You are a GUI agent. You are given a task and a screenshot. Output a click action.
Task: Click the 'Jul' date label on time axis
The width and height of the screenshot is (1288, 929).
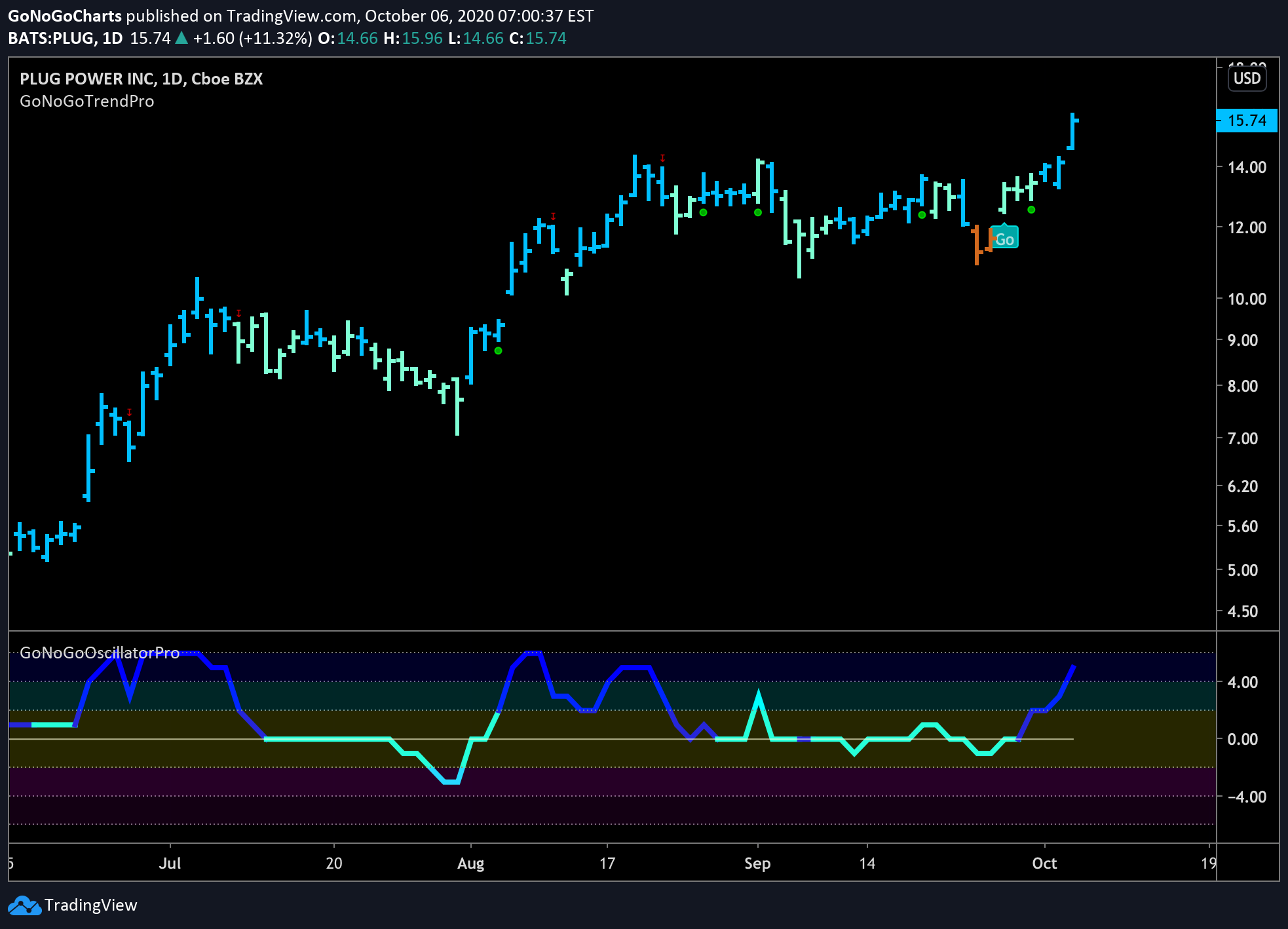click(170, 863)
